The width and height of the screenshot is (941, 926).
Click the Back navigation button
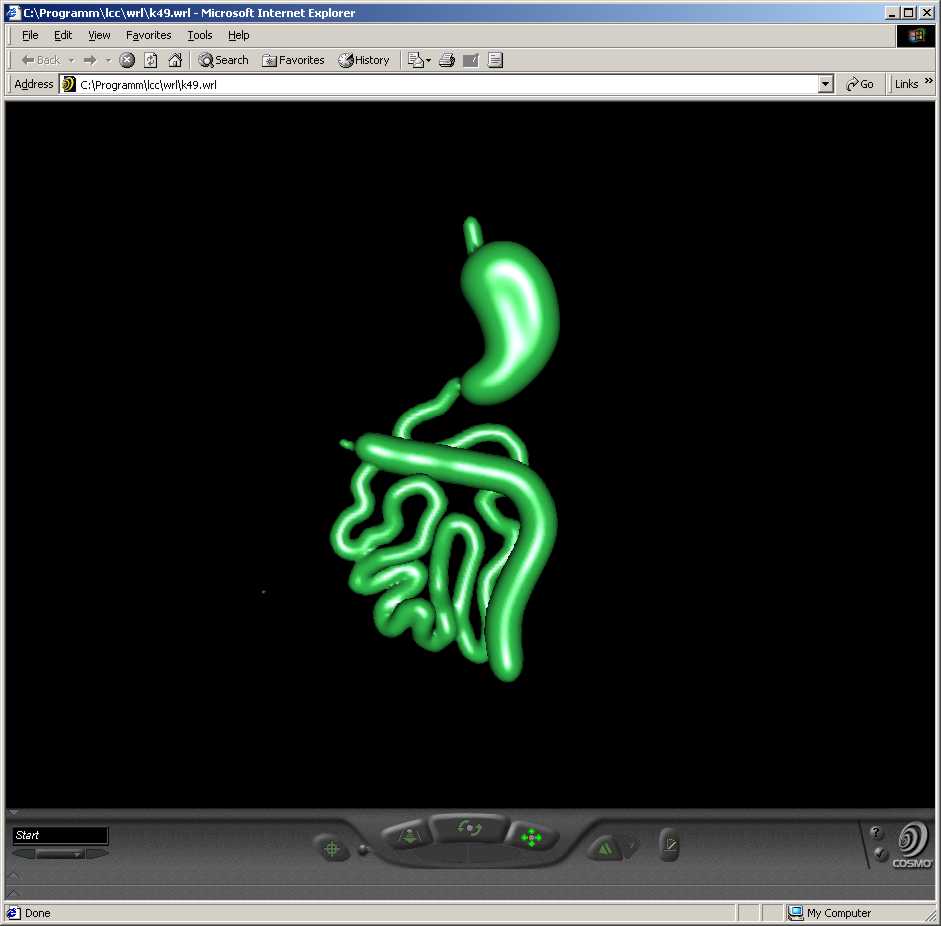(41, 60)
